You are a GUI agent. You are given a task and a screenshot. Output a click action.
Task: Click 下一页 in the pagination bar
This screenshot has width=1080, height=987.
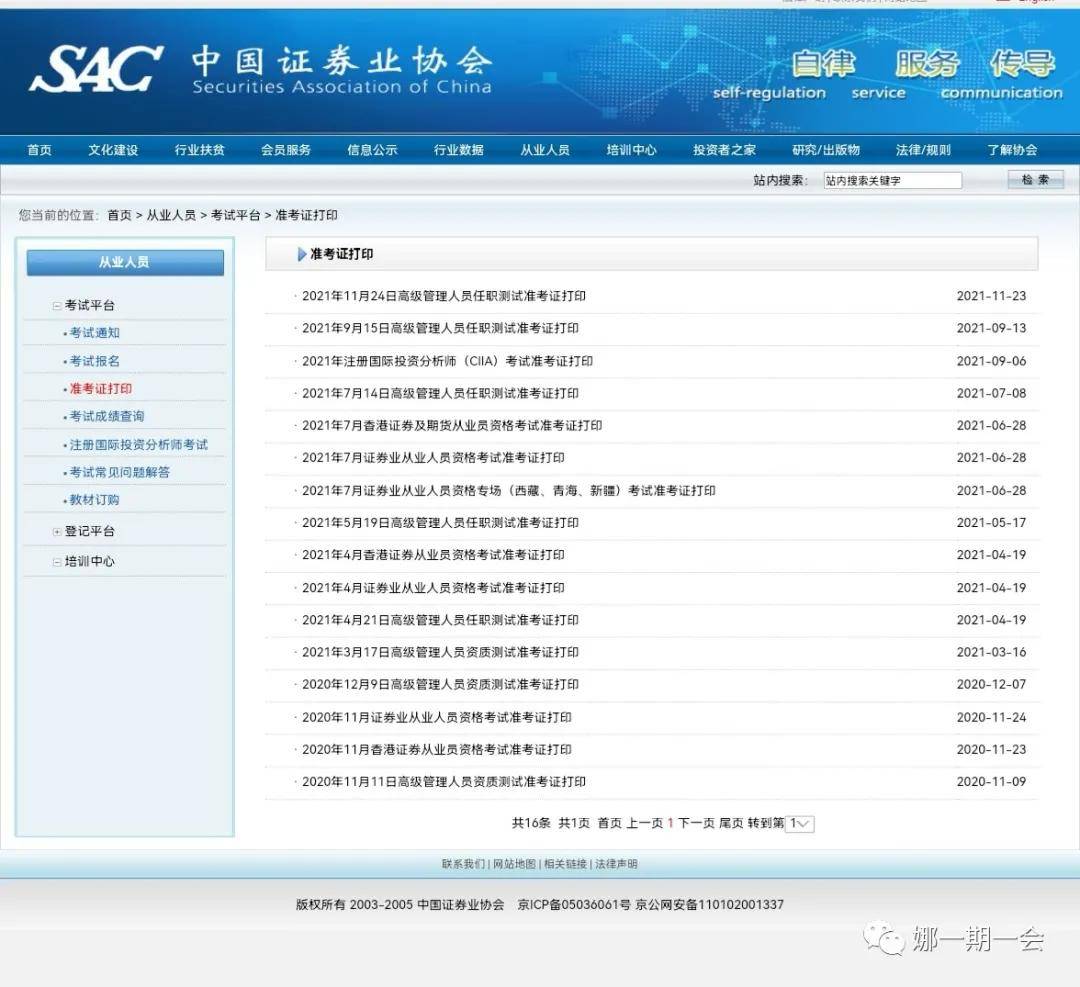699,822
